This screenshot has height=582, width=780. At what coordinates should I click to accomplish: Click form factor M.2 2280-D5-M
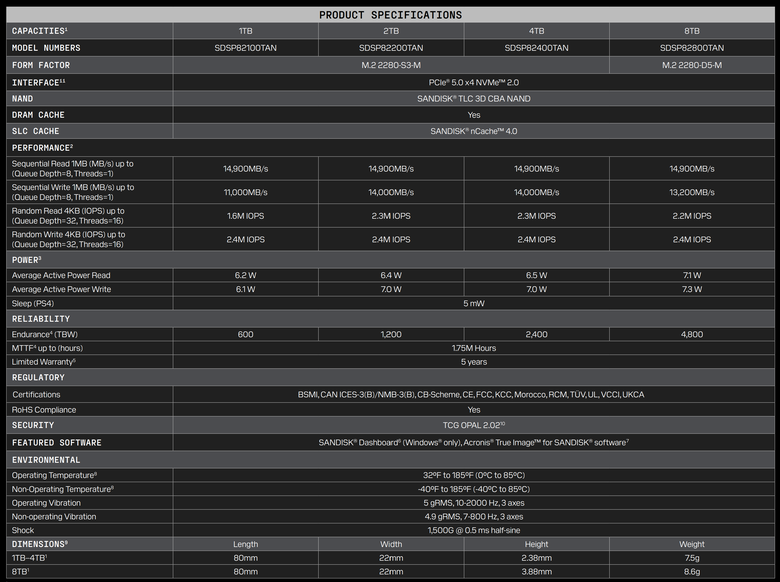tap(692, 65)
